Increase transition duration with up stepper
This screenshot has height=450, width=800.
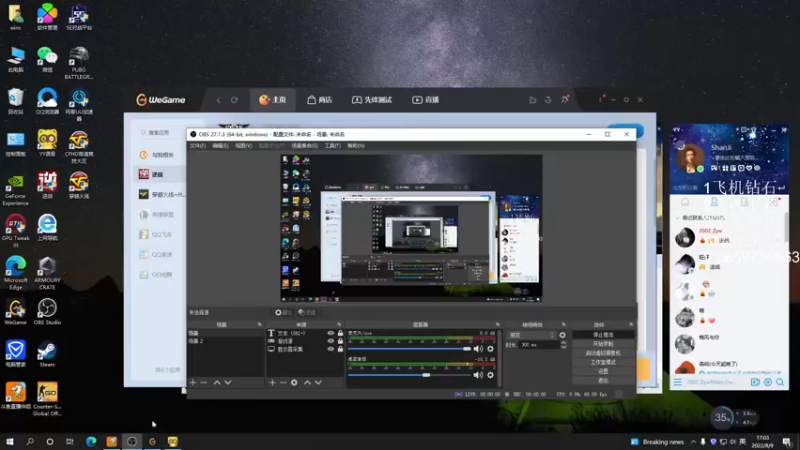coord(563,343)
